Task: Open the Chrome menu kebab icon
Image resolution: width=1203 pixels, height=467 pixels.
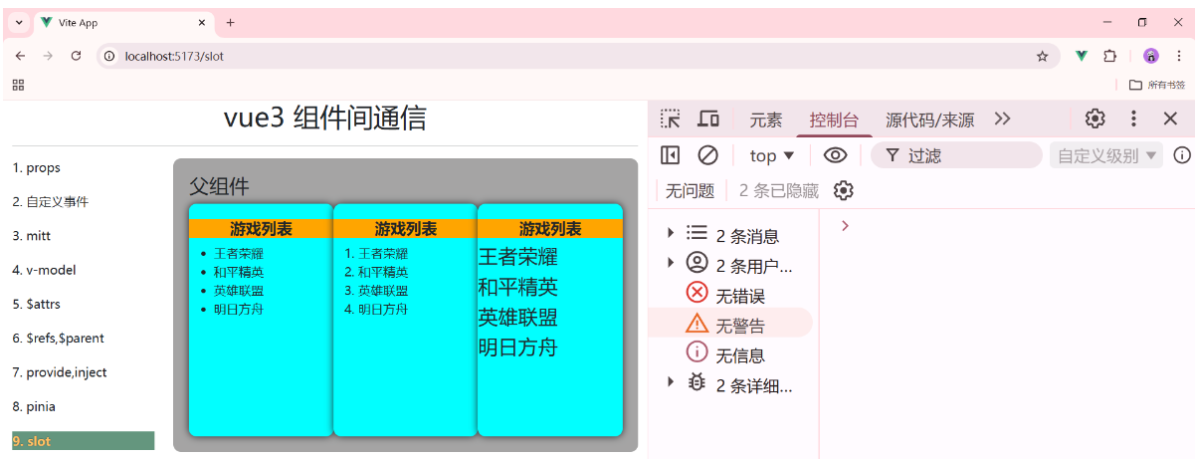Action: pos(1181,56)
